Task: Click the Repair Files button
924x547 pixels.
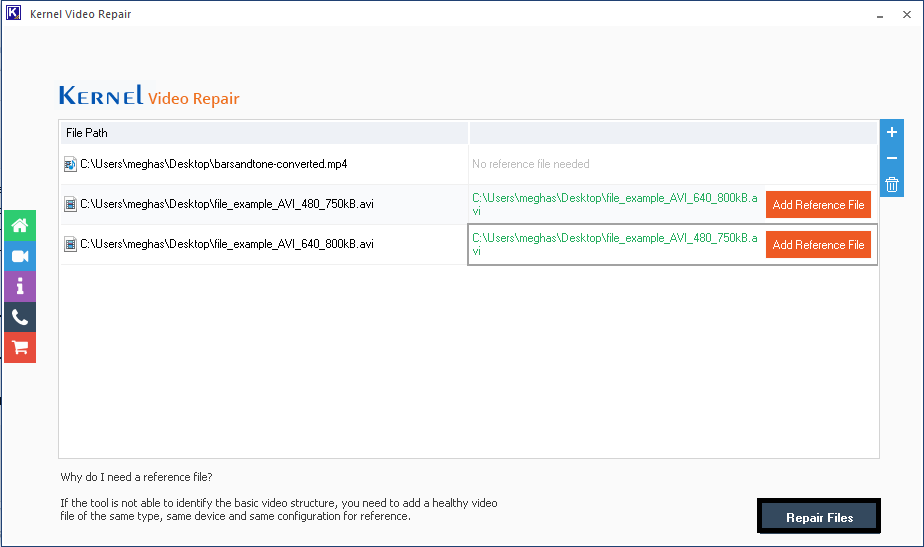Action: (819, 517)
